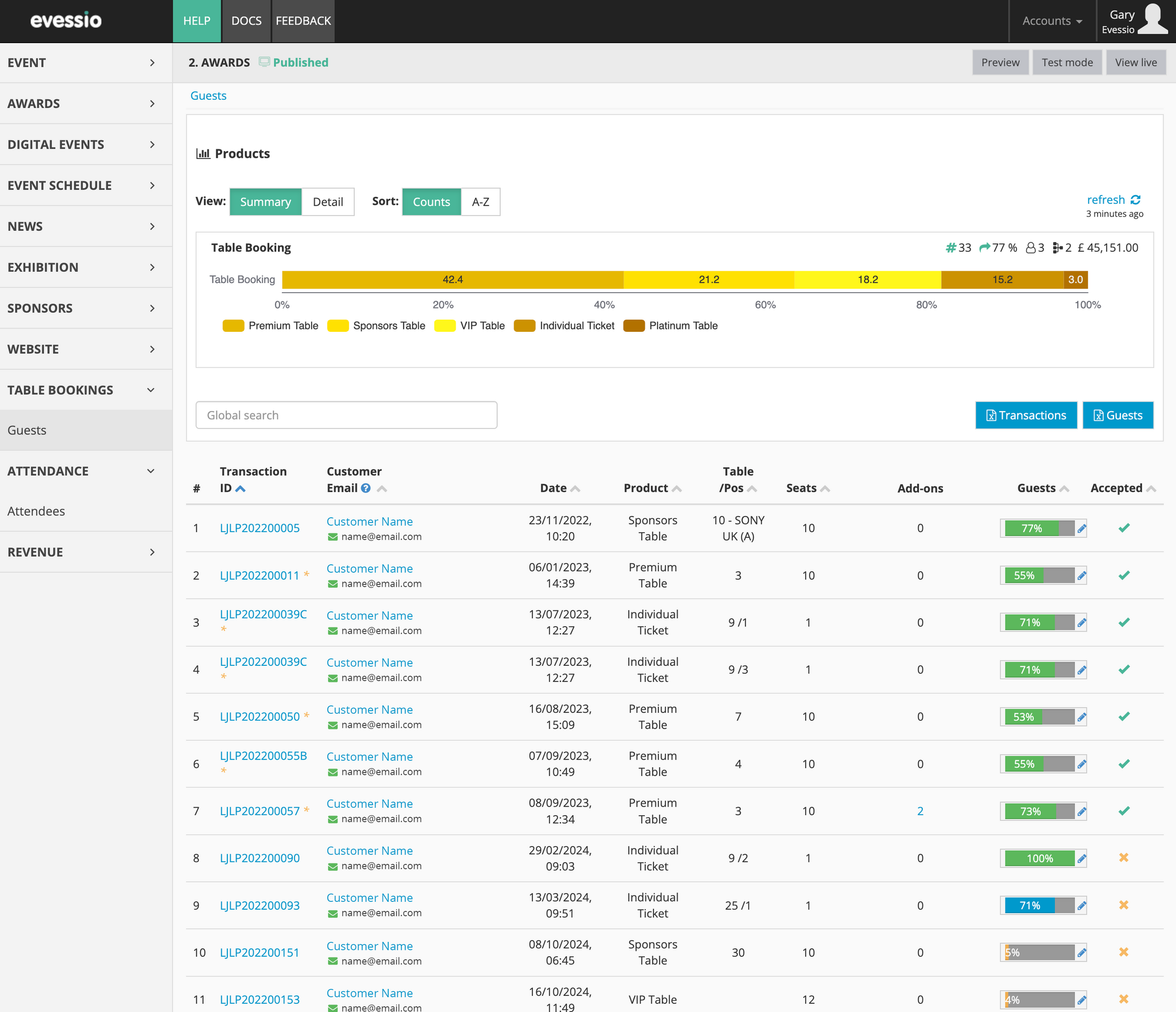This screenshot has width=1176, height=1012.
Task: Sort products by Counts
Action: (x=431, y=201)
